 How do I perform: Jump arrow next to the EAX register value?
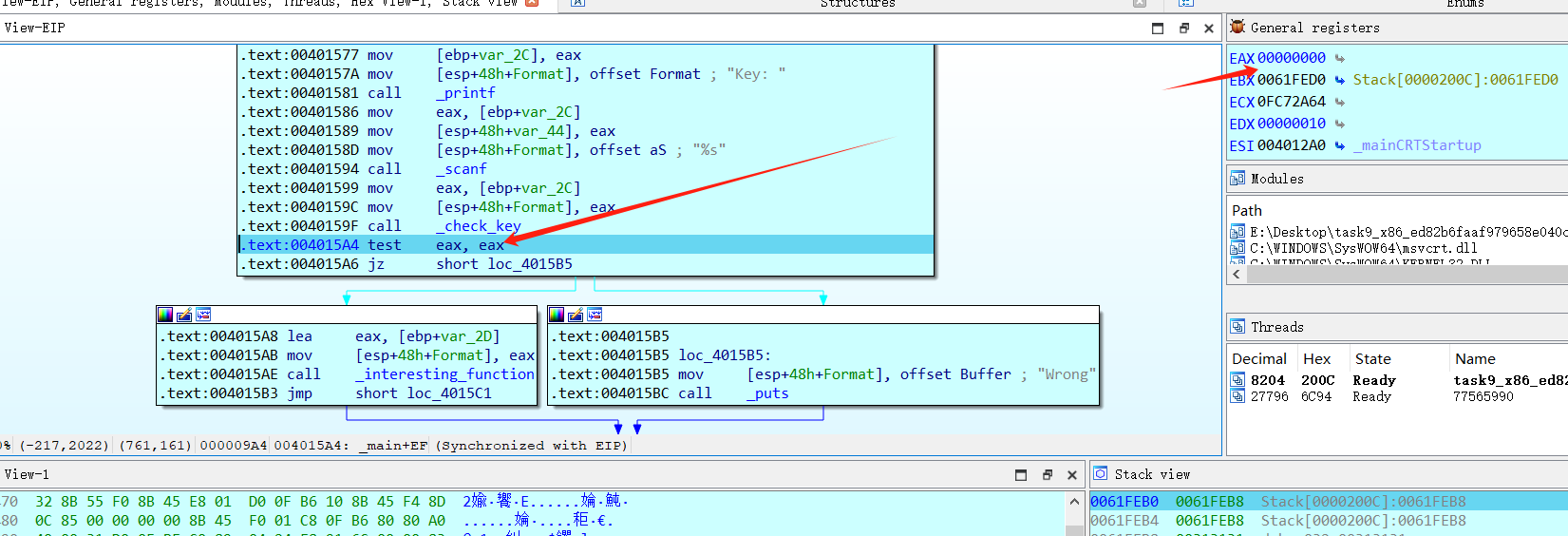click(1340, 58)
